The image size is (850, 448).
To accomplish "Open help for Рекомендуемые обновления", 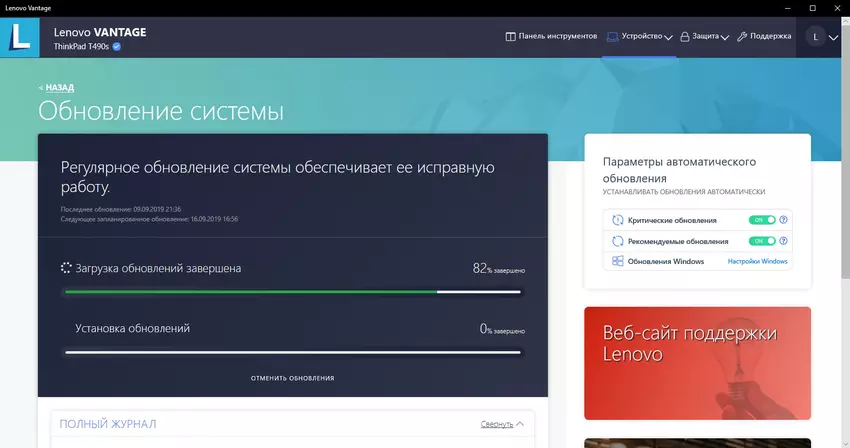I will click(x=784, y=241).
